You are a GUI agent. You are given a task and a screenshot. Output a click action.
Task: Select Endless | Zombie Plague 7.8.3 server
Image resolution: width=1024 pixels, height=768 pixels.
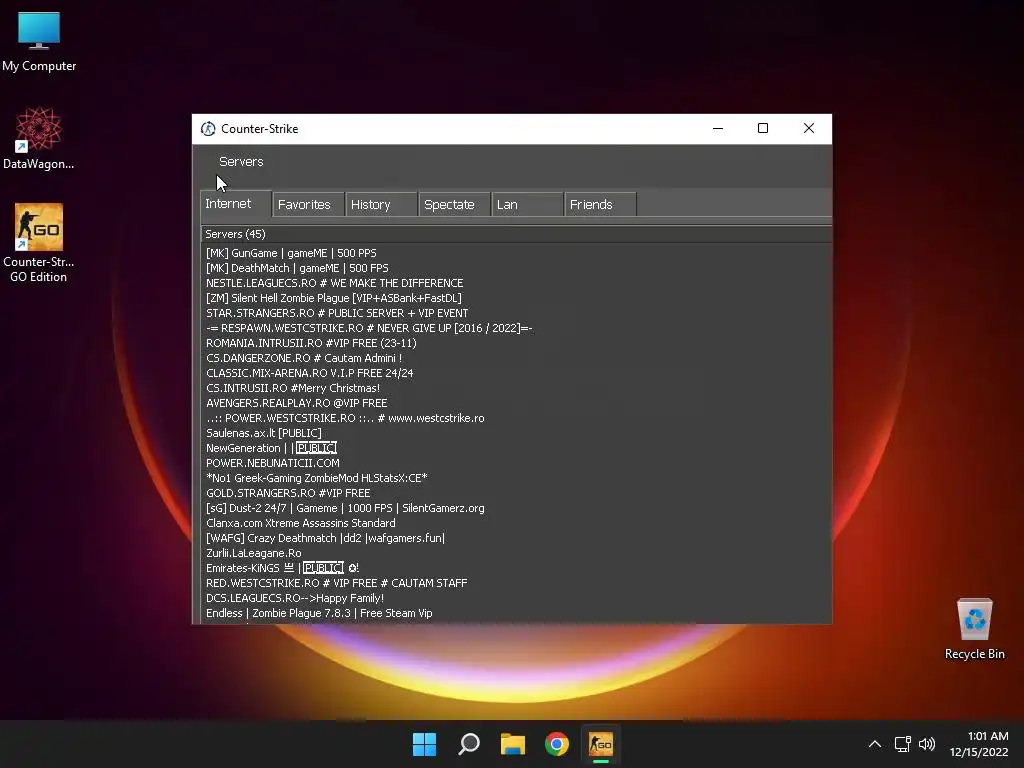click(x=516, y=614)
